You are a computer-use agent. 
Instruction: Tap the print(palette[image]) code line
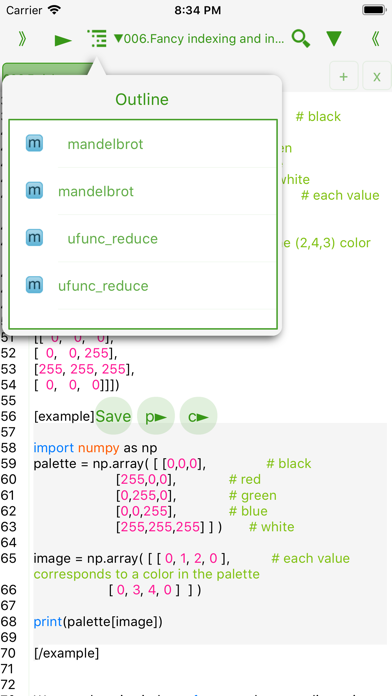(x=98, y=622)
